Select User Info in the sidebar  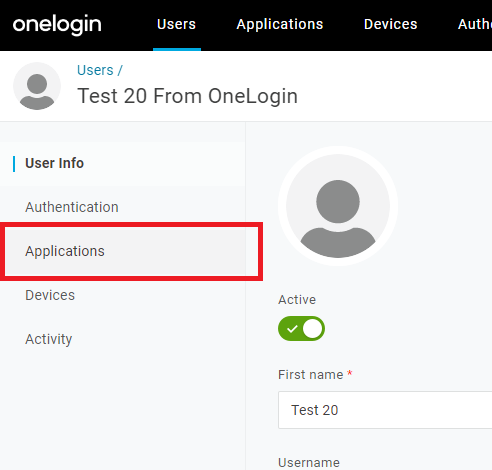pyautogui.click(x=54, y=163)
